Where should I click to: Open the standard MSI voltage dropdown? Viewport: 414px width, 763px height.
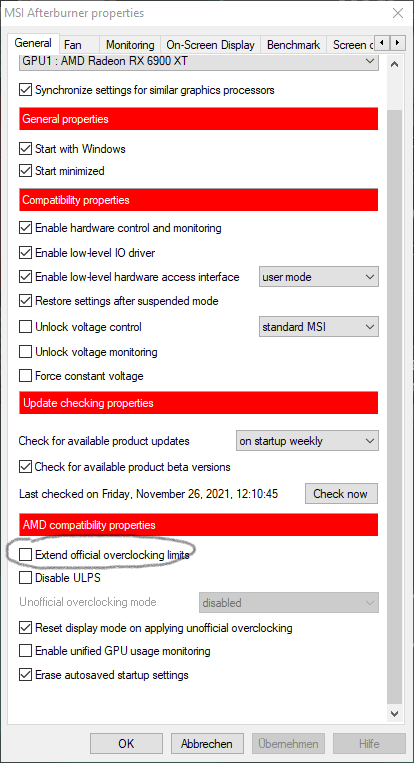(x=319, y=327)
